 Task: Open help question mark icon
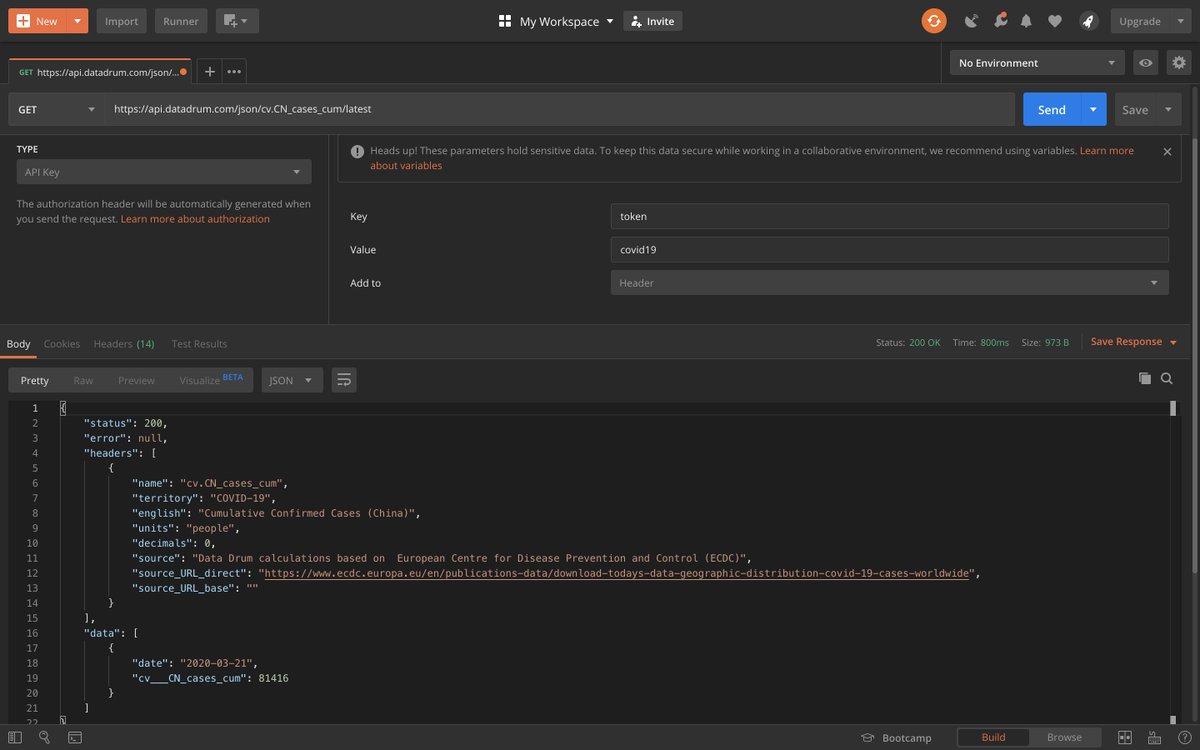[1183, 738]
